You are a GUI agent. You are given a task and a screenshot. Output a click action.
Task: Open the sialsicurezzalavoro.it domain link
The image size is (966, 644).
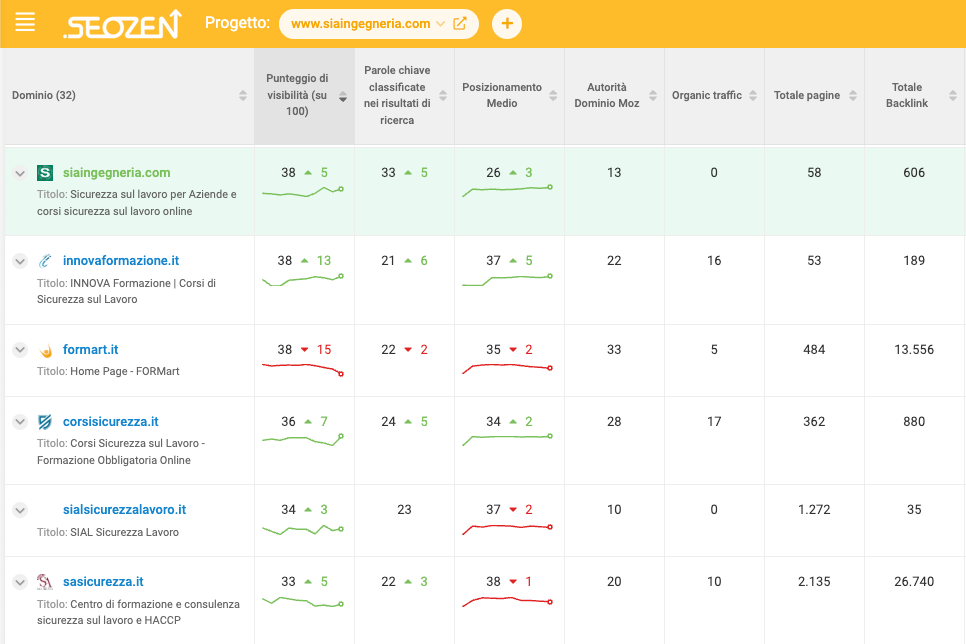124,510
